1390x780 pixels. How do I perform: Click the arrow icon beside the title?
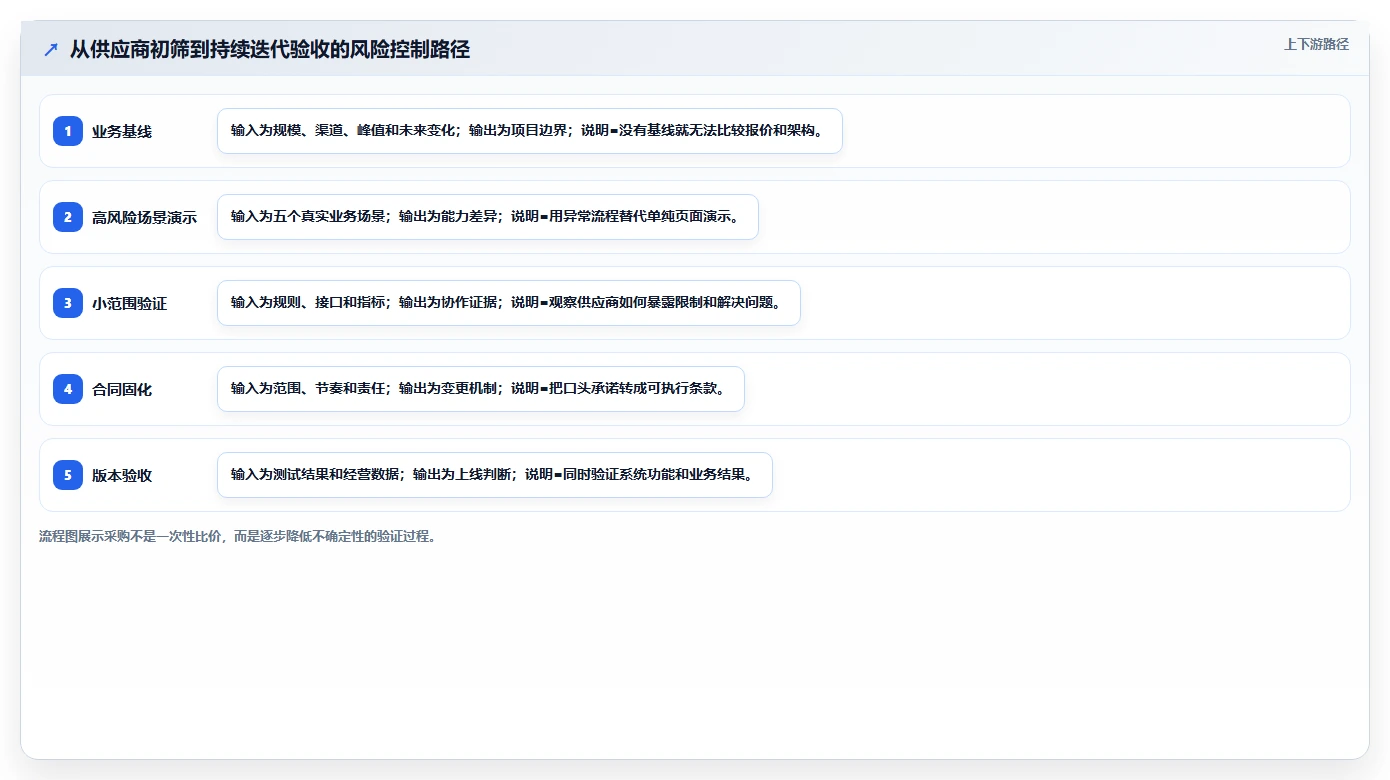pos(51,49)
